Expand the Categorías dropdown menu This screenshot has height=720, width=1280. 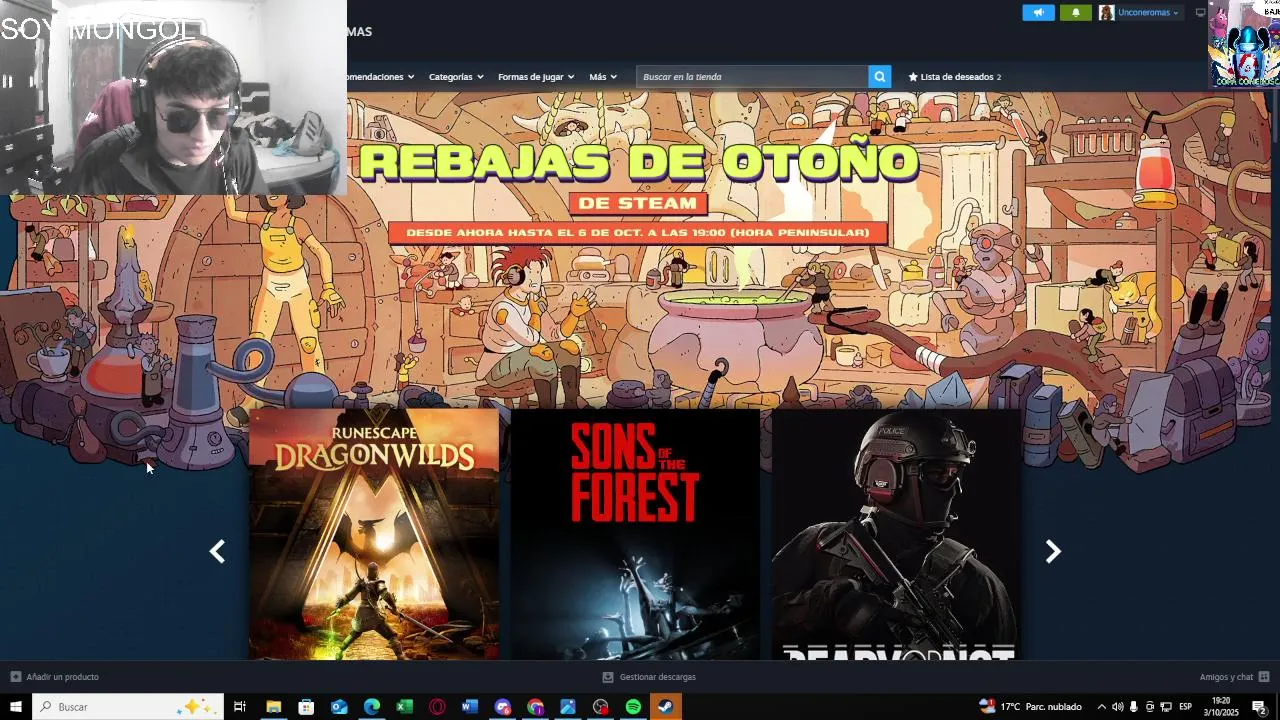tap(456, 77)
